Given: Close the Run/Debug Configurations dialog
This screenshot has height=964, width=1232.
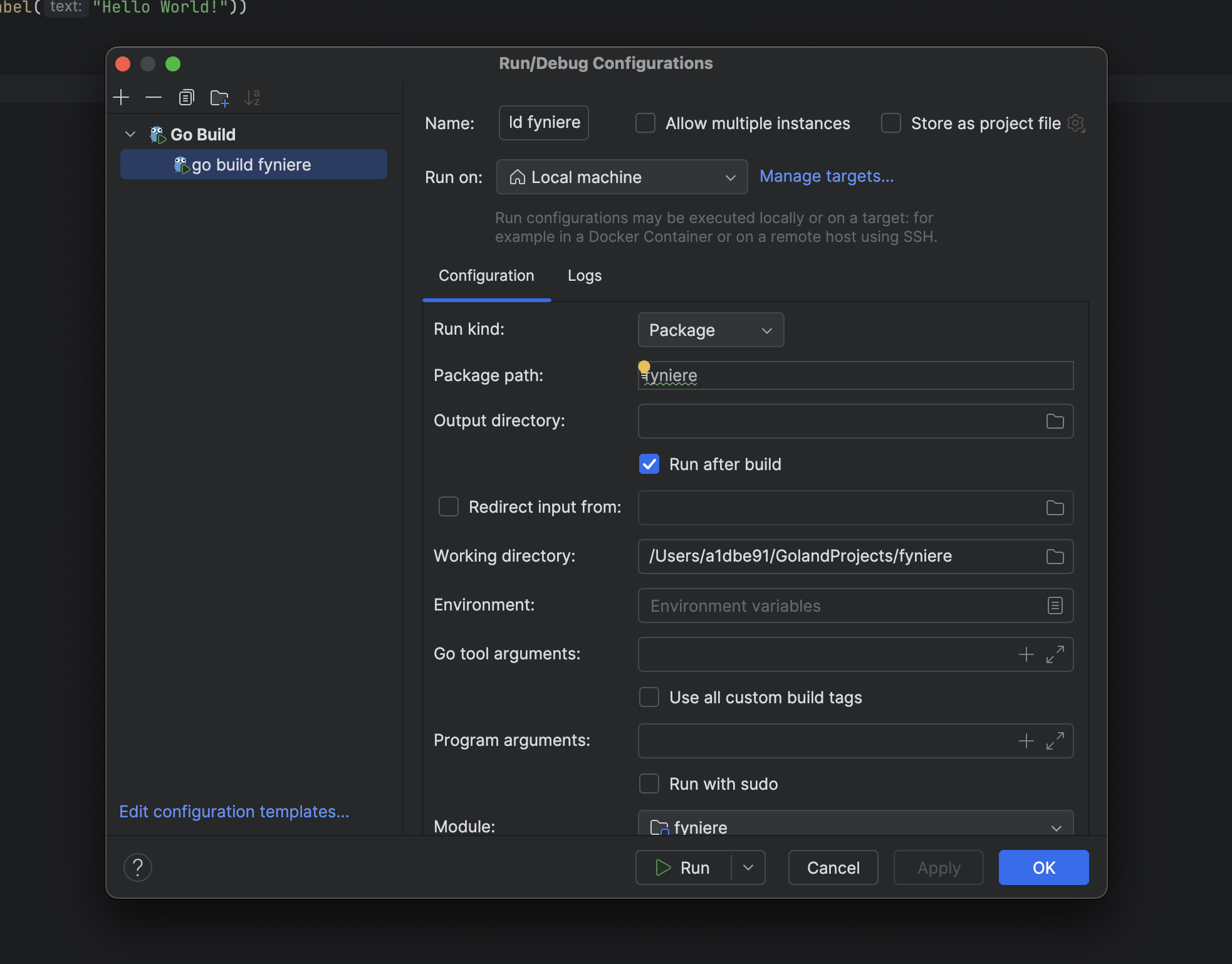Looking at the screenshot, I should 123,64.
